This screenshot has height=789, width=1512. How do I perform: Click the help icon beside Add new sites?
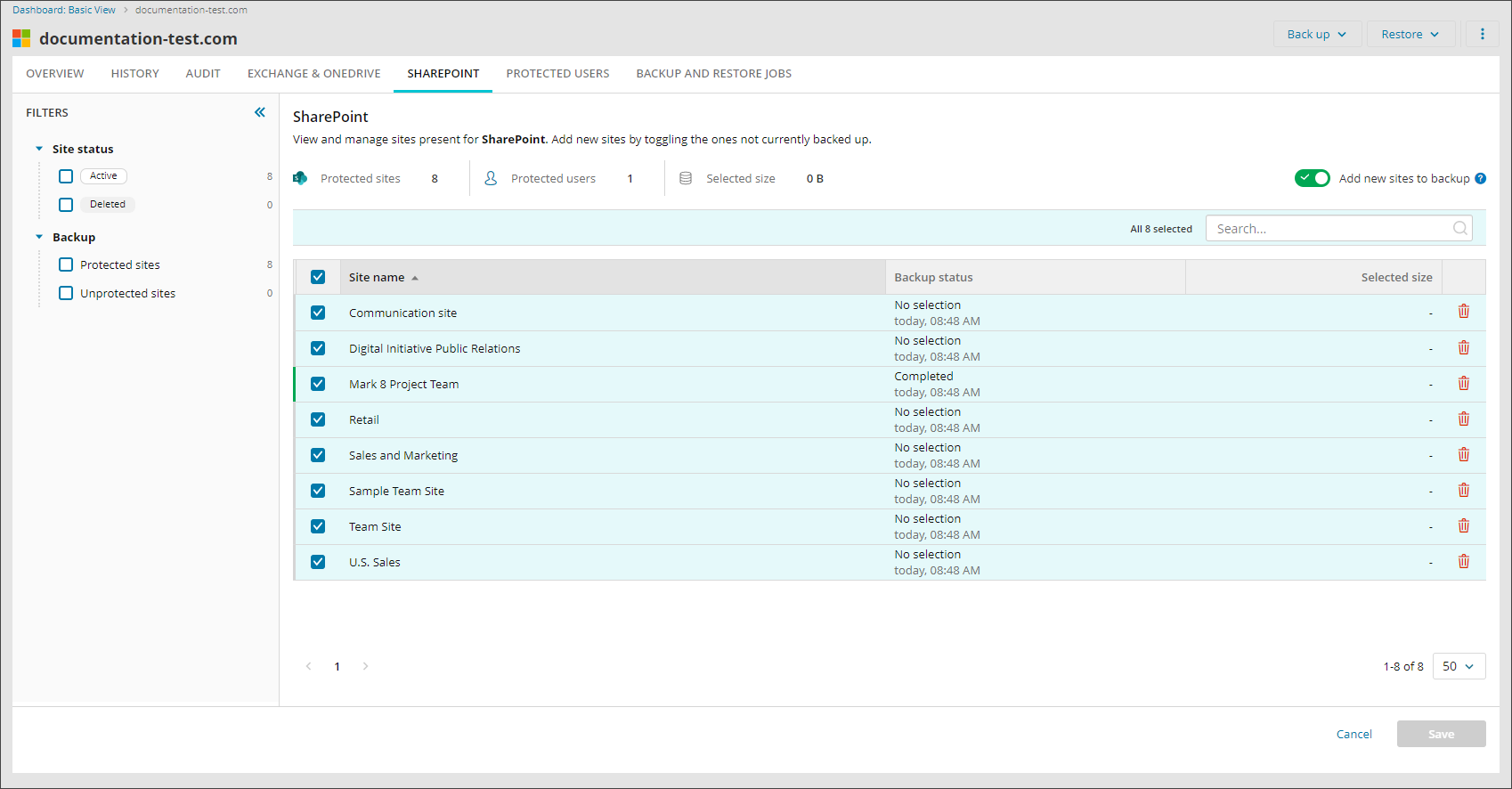[1480, 178]
